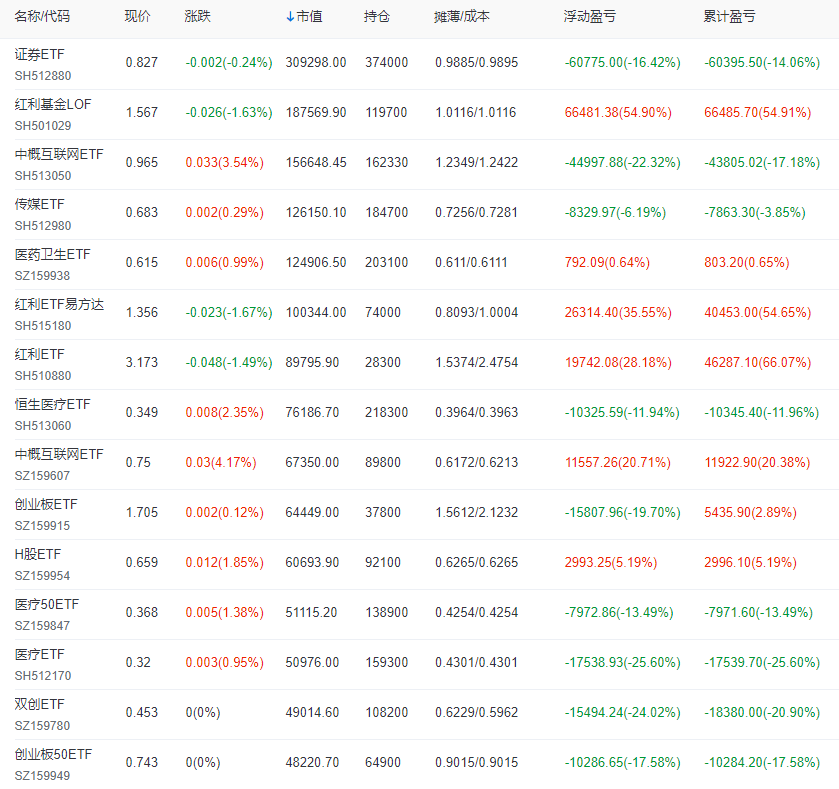
Task: Sort by 涨跌 column header
Action: (x=197, y=17)
